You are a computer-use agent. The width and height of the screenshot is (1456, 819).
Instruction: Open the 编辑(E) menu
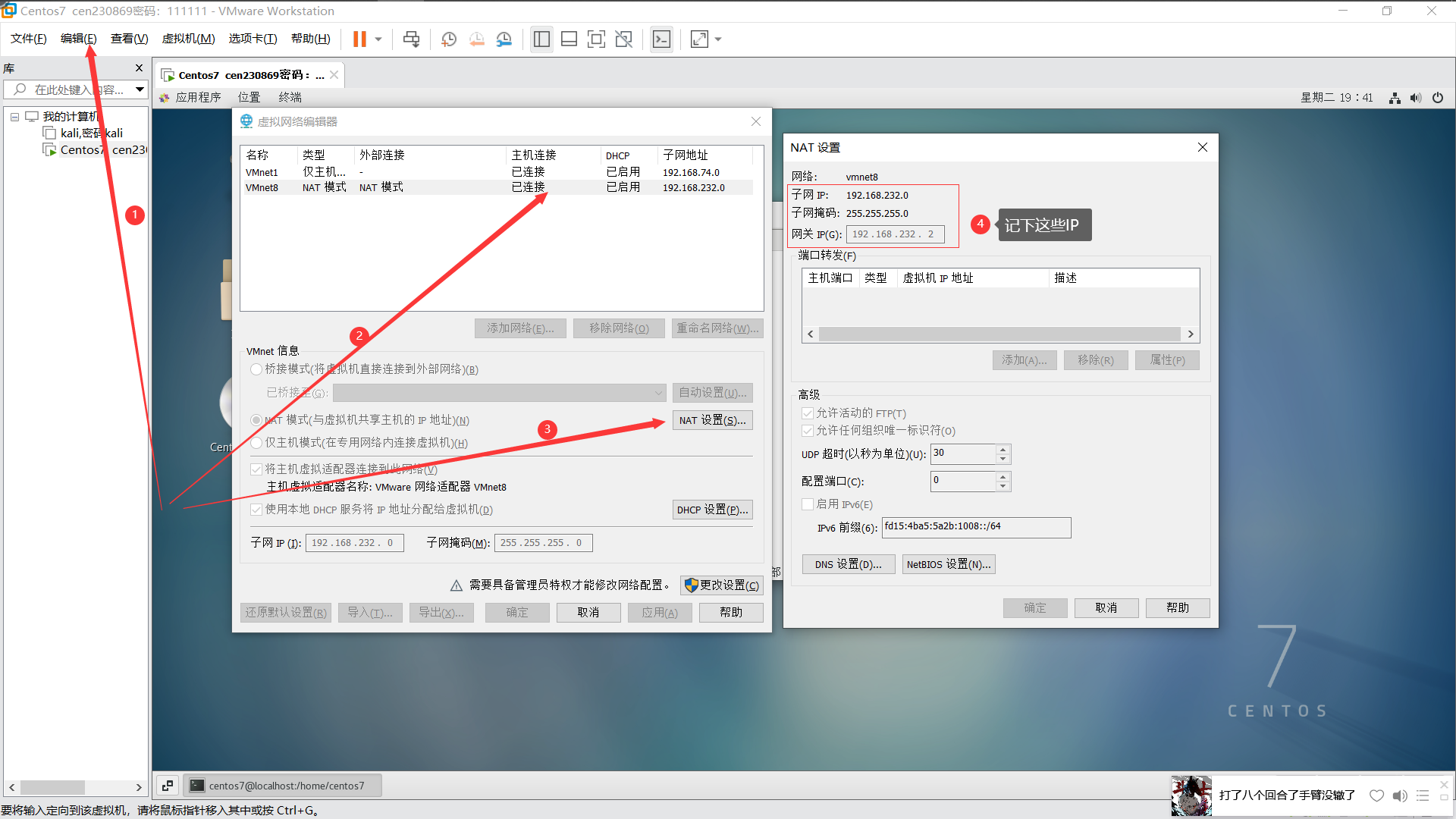[x=78, y=39]
